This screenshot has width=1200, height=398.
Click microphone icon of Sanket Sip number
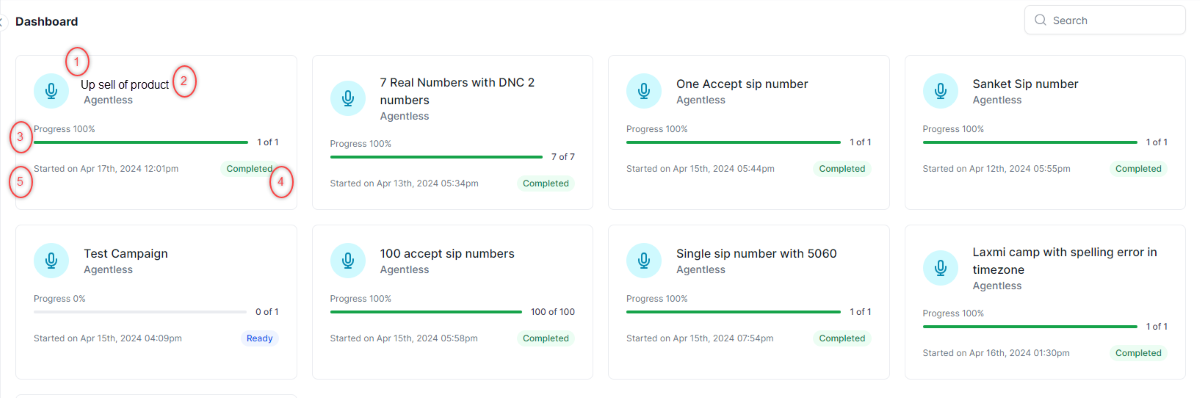940,91
